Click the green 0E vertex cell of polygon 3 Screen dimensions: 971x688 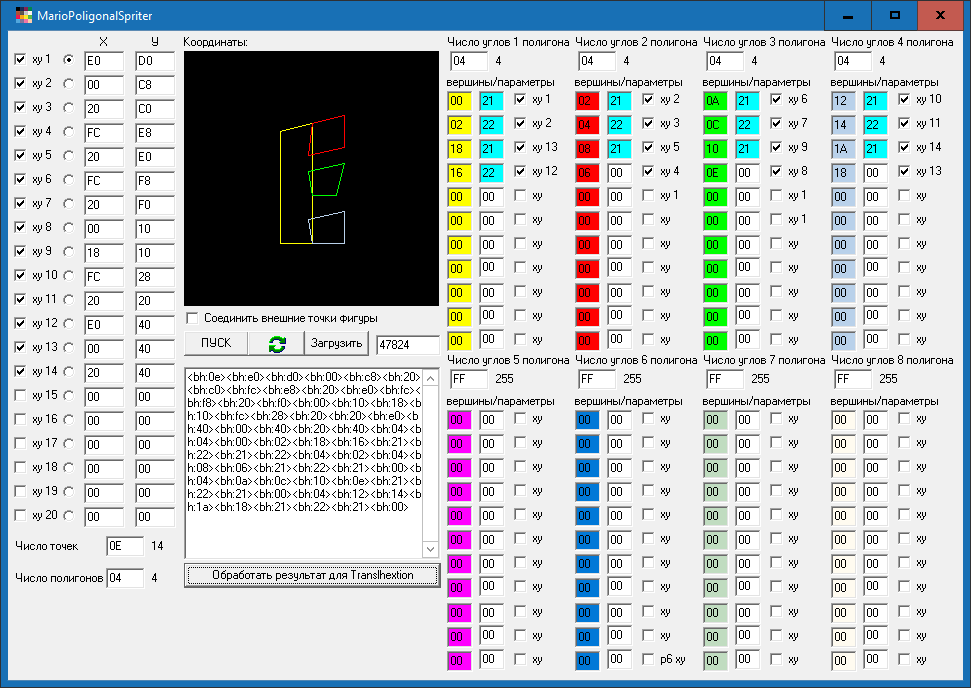click(x=715, y=173)
